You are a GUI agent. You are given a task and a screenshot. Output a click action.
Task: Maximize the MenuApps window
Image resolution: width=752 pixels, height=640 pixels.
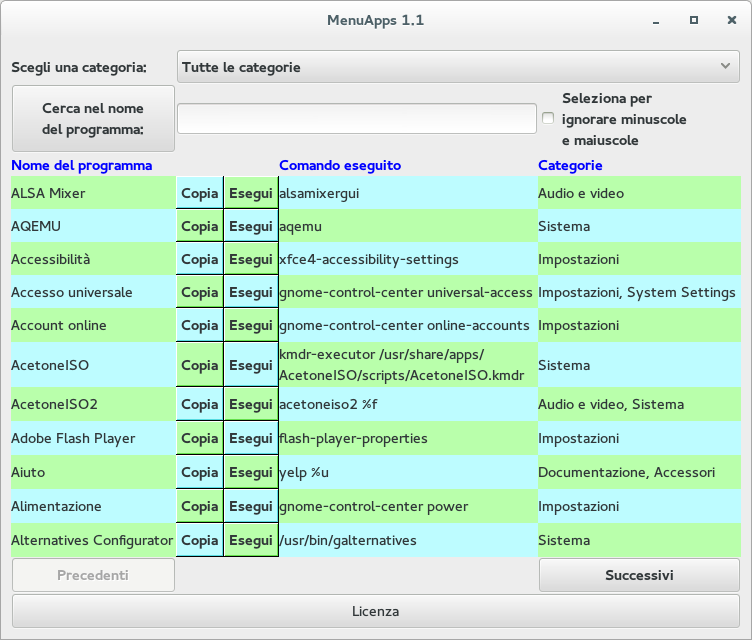[x=693, y=20]
